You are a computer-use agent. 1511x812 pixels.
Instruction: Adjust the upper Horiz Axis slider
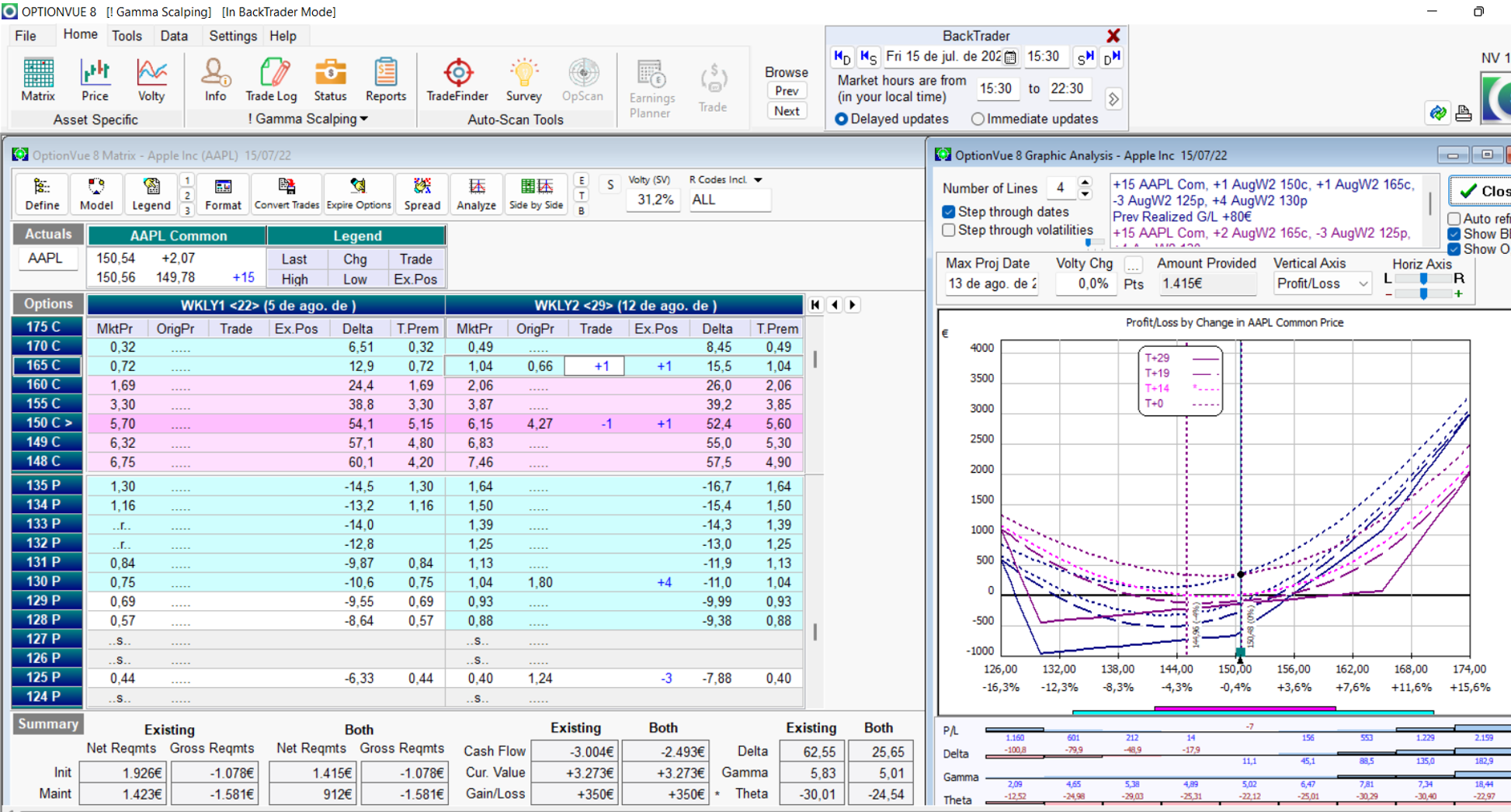[x=1423, y=279]
